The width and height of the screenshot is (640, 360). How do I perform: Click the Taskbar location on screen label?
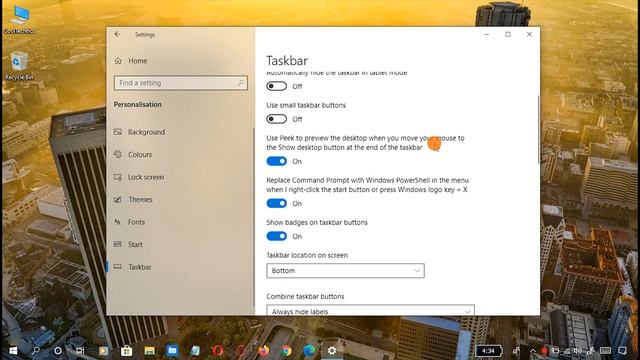tap(307, 255)
